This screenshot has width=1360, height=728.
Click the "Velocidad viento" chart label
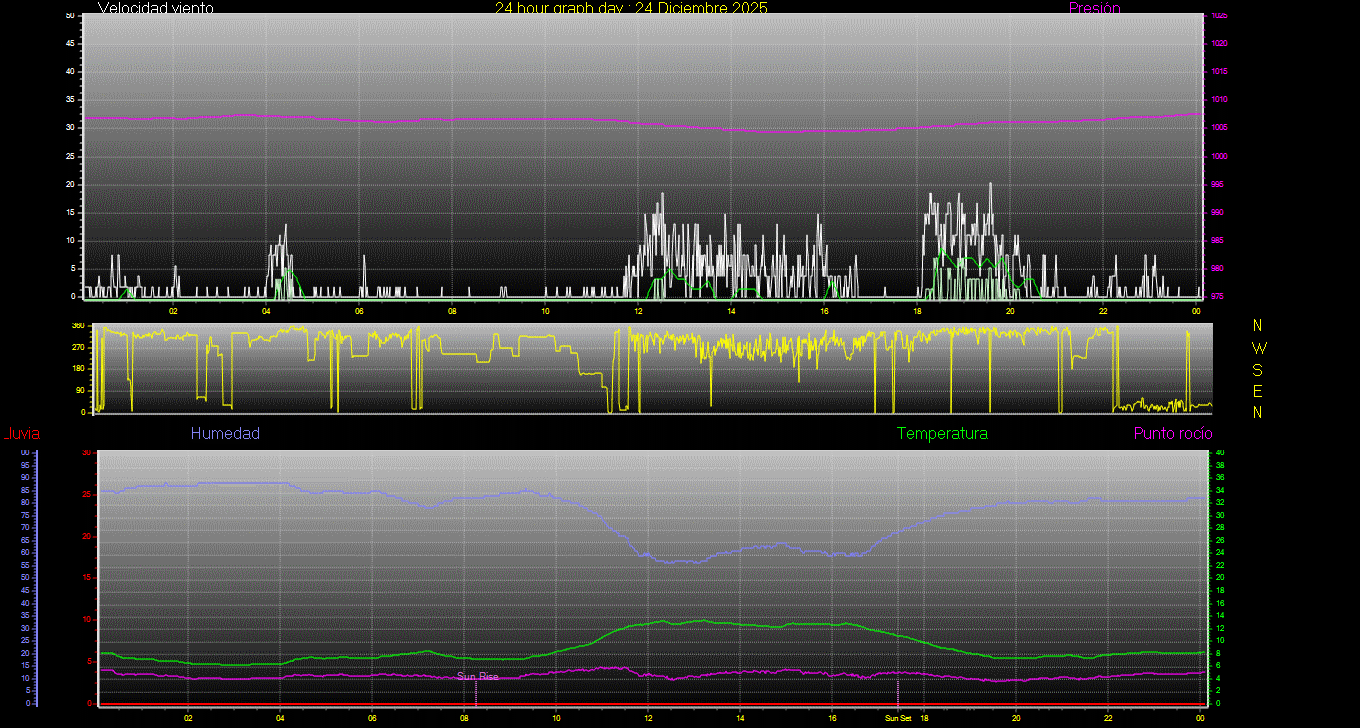(x=155, y=8)
